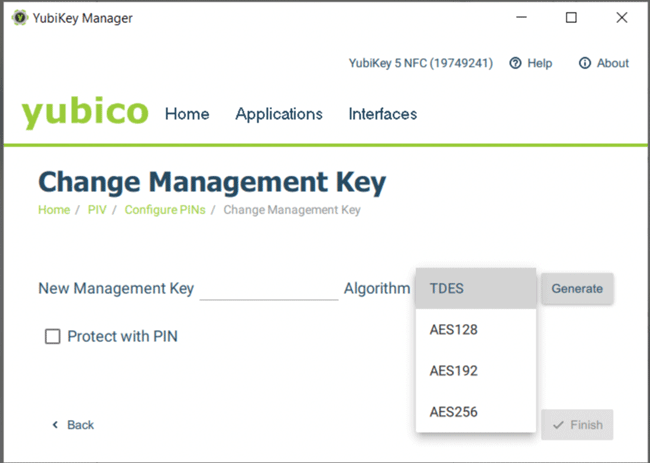Select TDES in the Algorithm dropdown
The height and width of the screenshot is (463, 650).
[476, 288]
